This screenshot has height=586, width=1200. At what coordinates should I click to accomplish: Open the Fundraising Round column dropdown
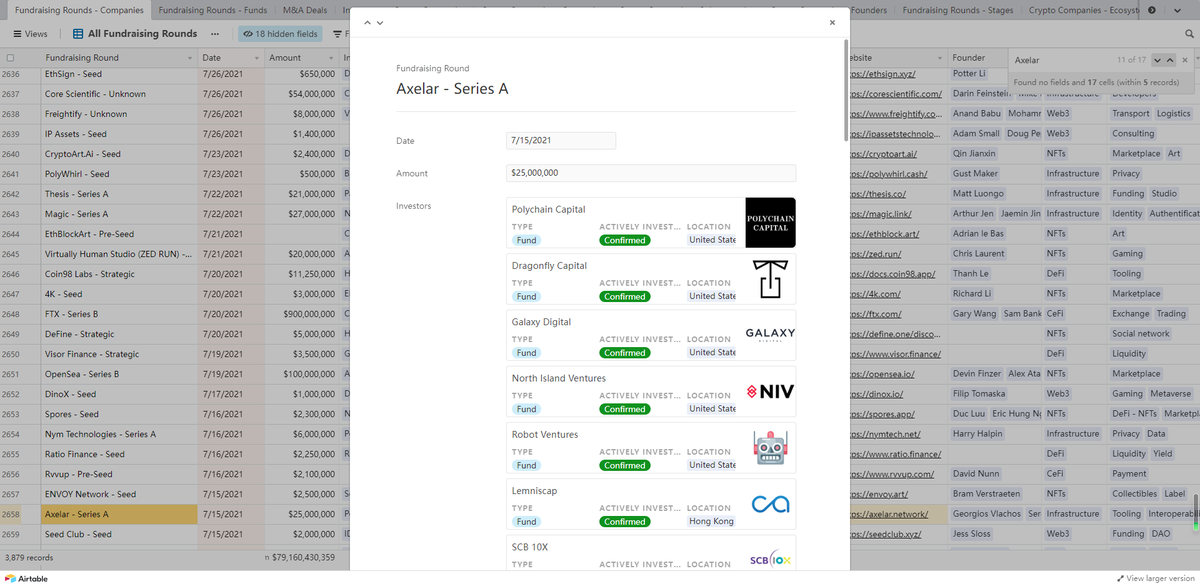point(190,58)
